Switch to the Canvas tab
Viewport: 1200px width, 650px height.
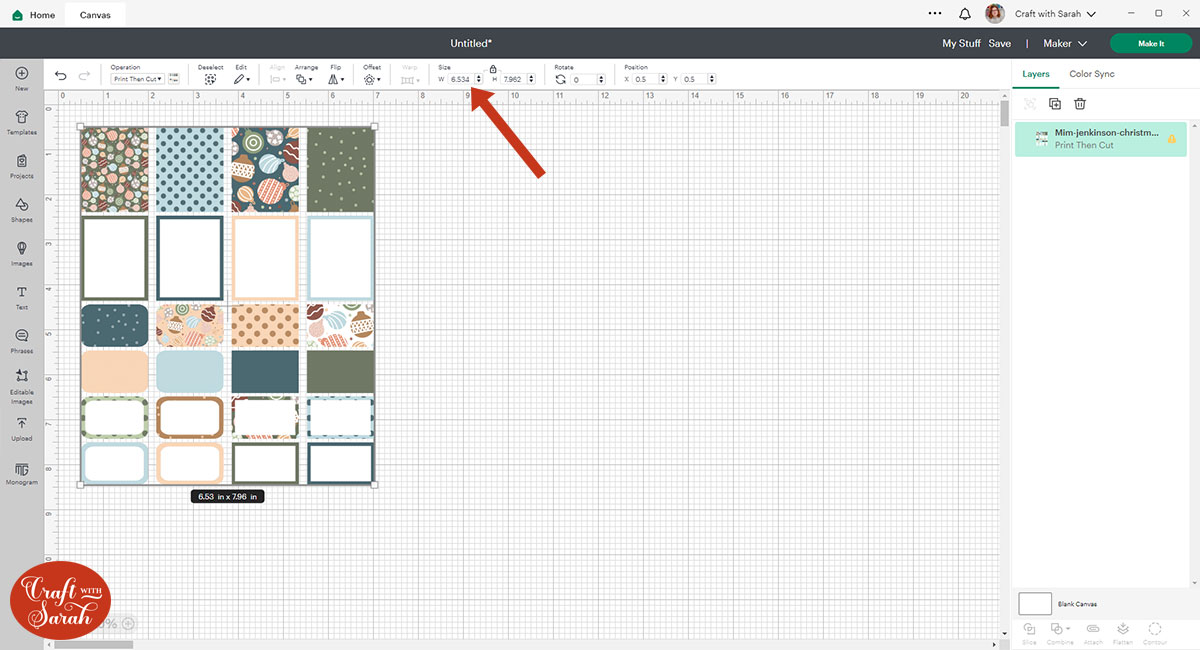tap(95, 15)
